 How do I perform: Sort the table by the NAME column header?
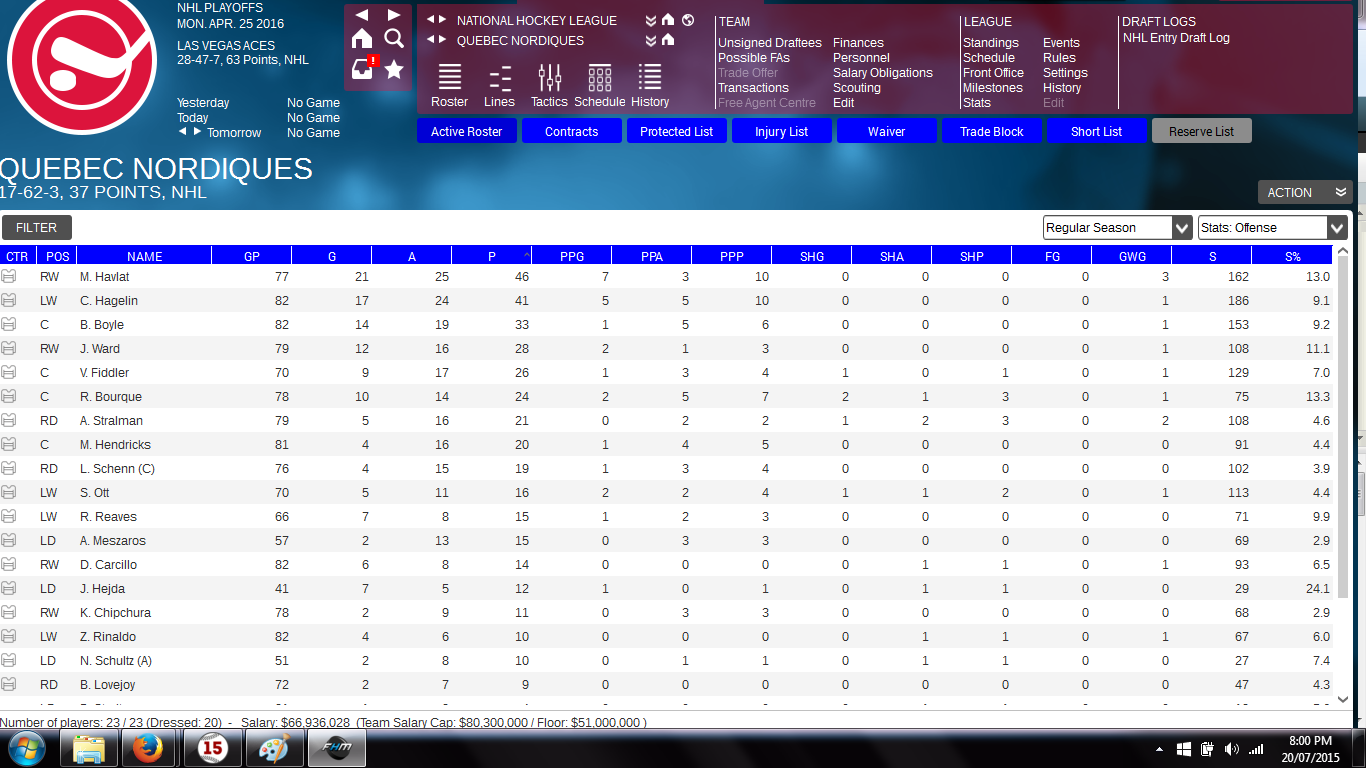pos(144,256)
